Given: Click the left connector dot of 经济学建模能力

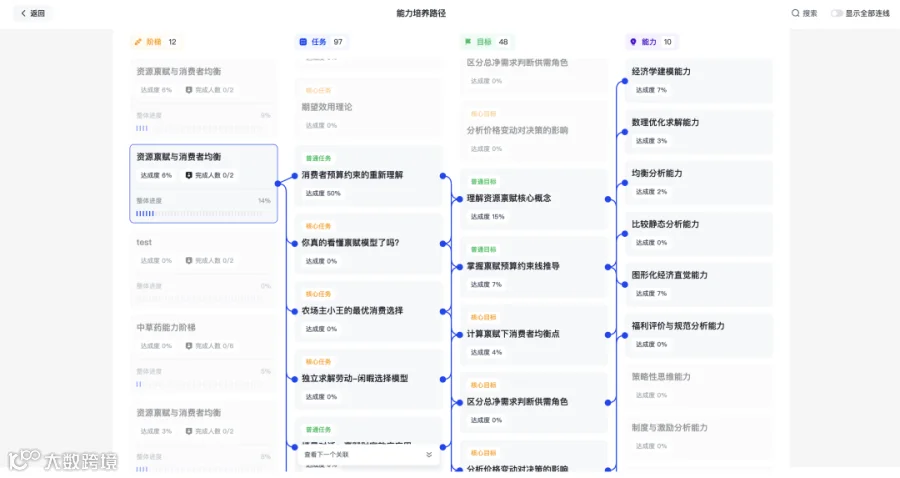Looking at the screenshot, I should pos(624,81).
